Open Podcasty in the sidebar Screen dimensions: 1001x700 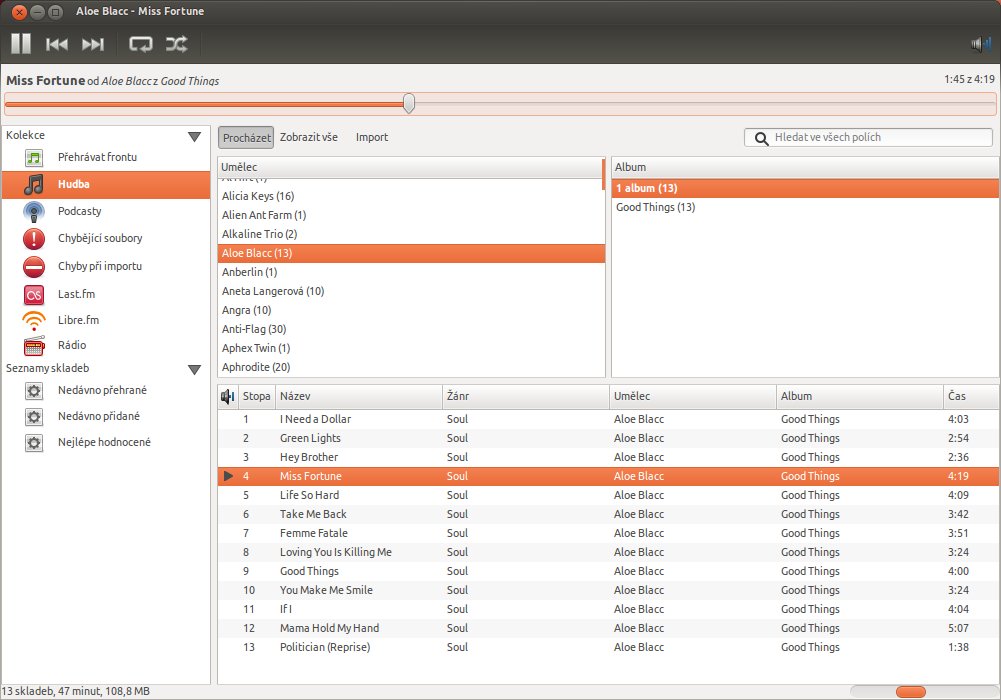pos(79,211)
